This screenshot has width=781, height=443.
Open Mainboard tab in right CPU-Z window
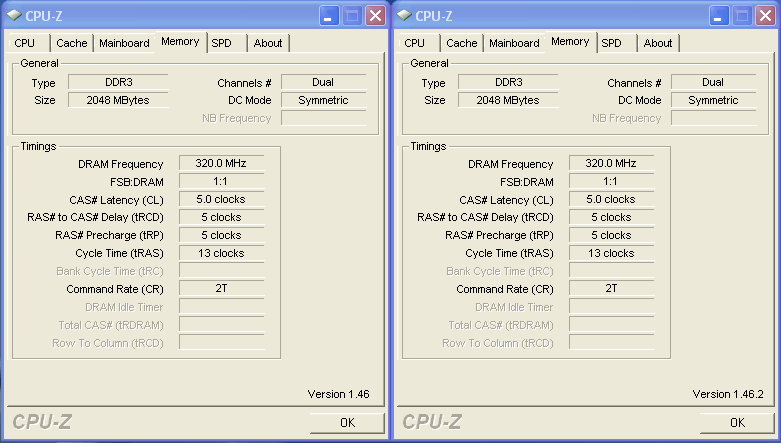tap(514, 43)
